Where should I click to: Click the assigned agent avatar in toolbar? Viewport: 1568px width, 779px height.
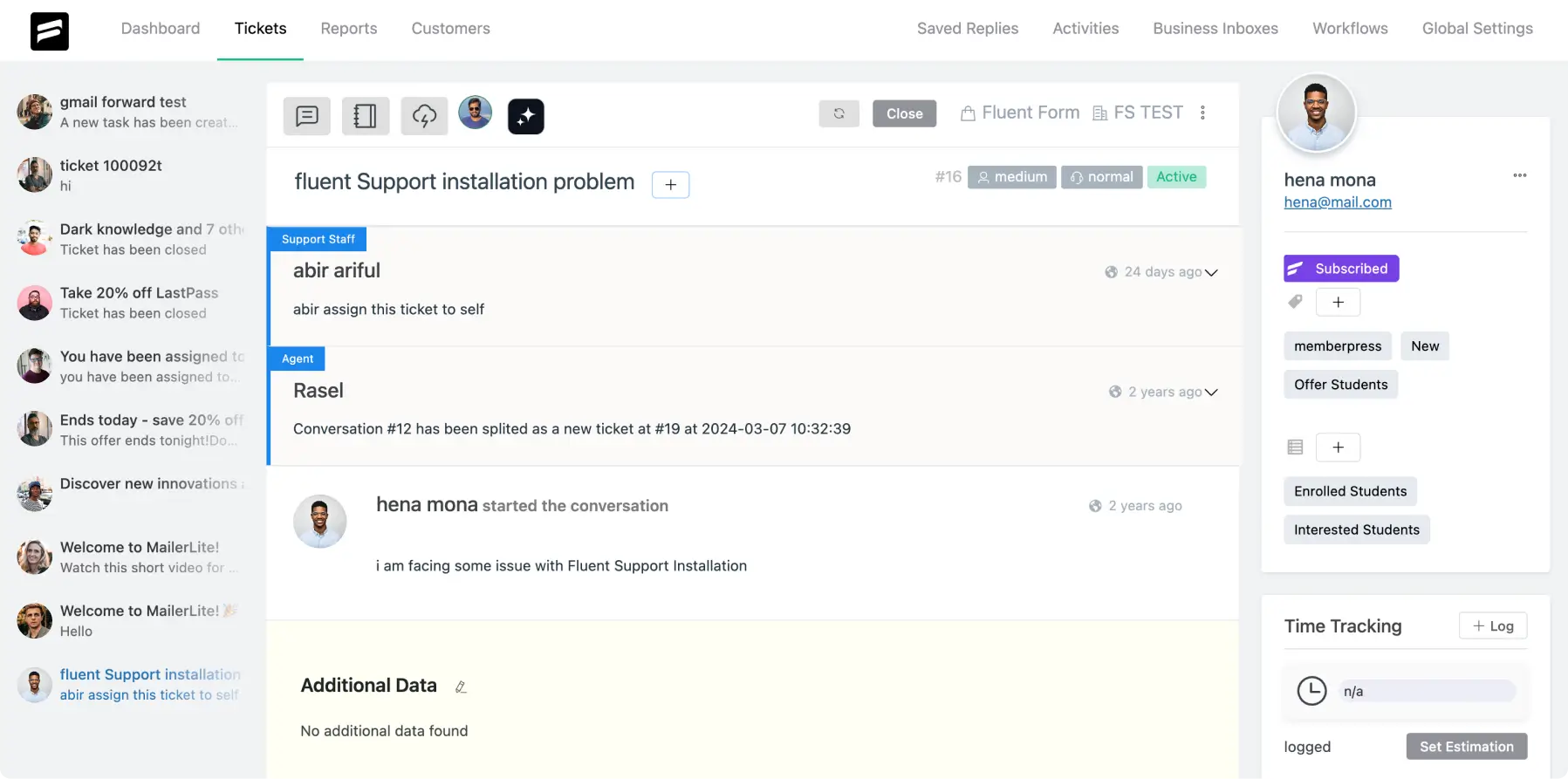[x=476, y=113]
